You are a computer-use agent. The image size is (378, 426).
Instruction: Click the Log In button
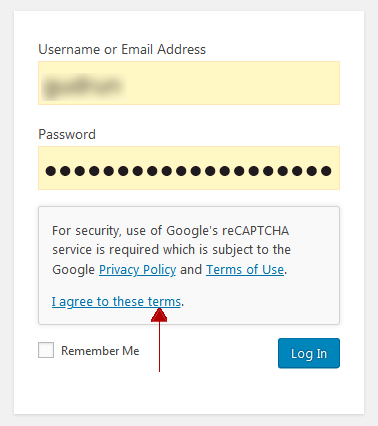pos(309,353)
